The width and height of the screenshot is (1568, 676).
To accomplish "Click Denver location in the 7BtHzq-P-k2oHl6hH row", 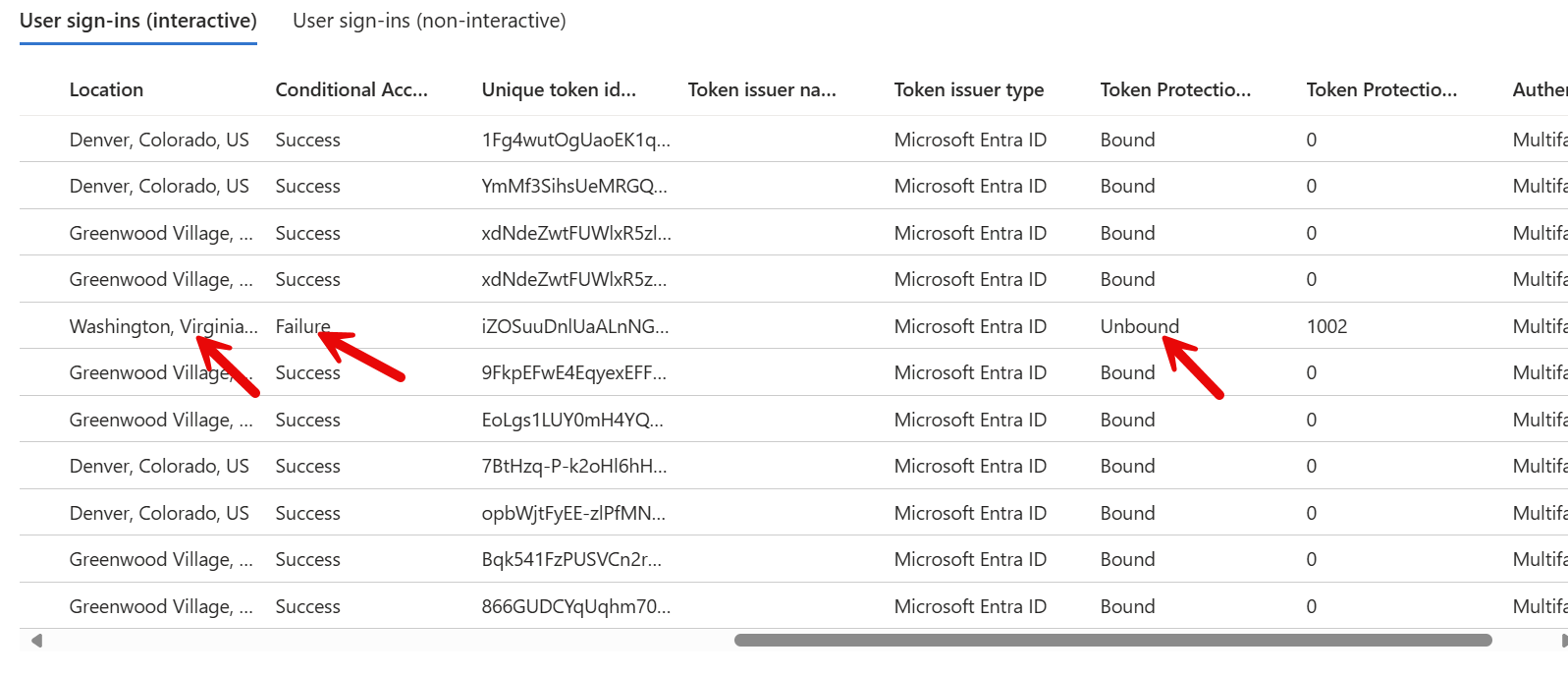I will [x=159, y=466].
